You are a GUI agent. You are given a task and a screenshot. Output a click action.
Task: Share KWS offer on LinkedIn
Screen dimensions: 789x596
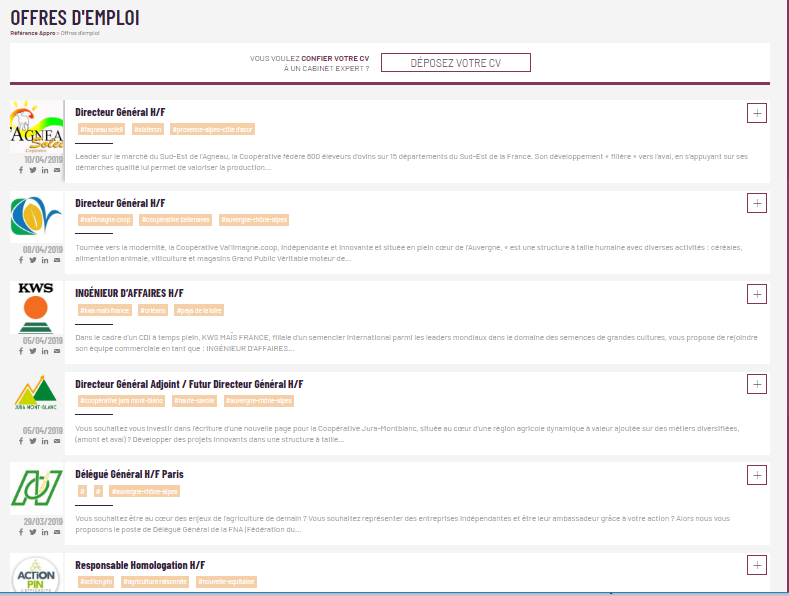coord(45,351)
